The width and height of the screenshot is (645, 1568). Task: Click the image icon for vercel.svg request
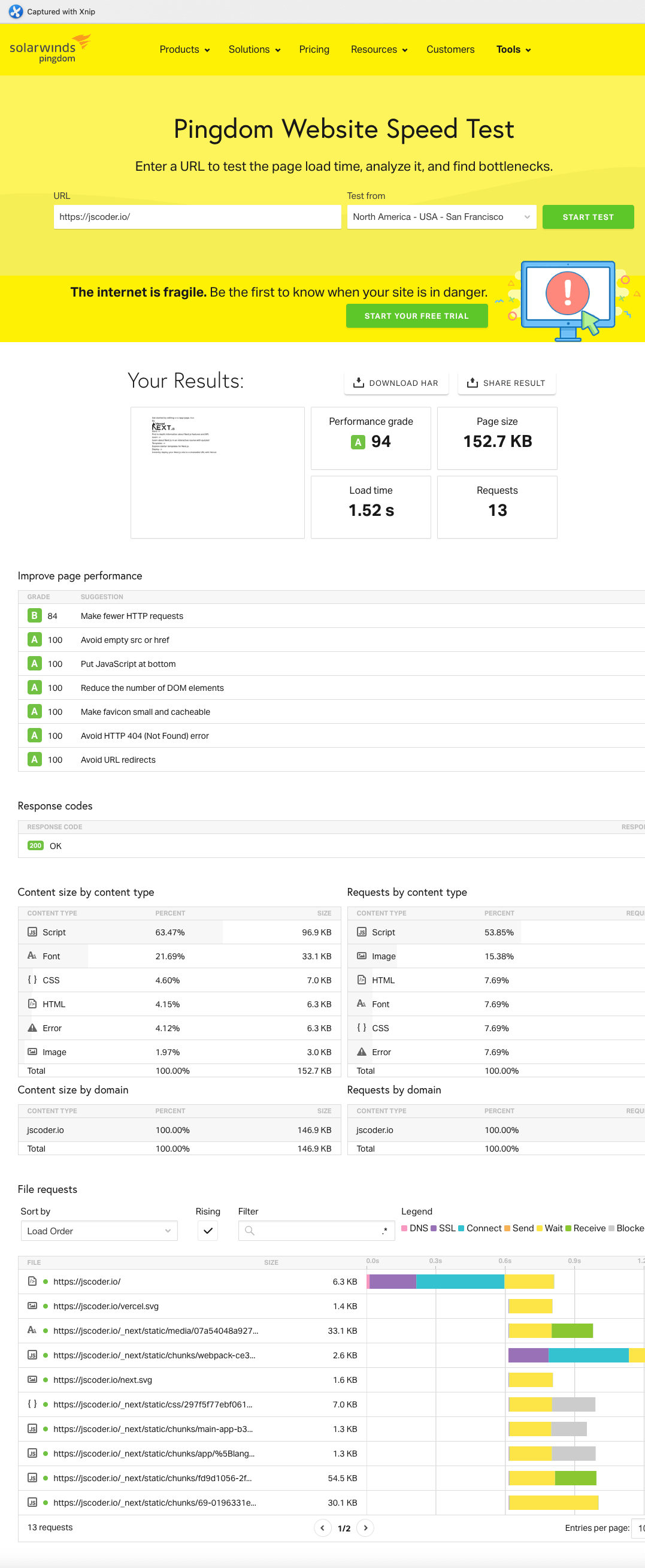coord(32,1306)
